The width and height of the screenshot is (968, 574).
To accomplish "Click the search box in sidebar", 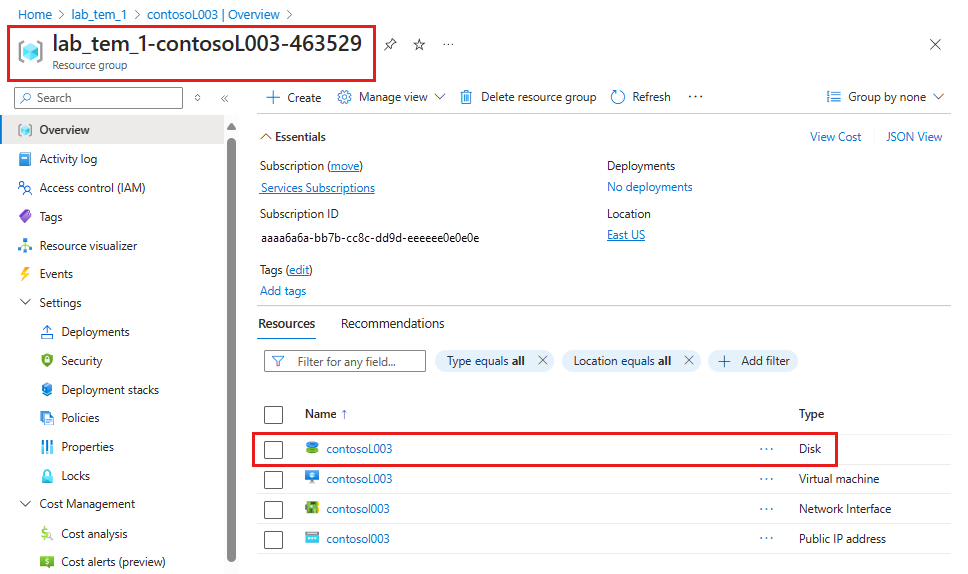I will point(99,98).
